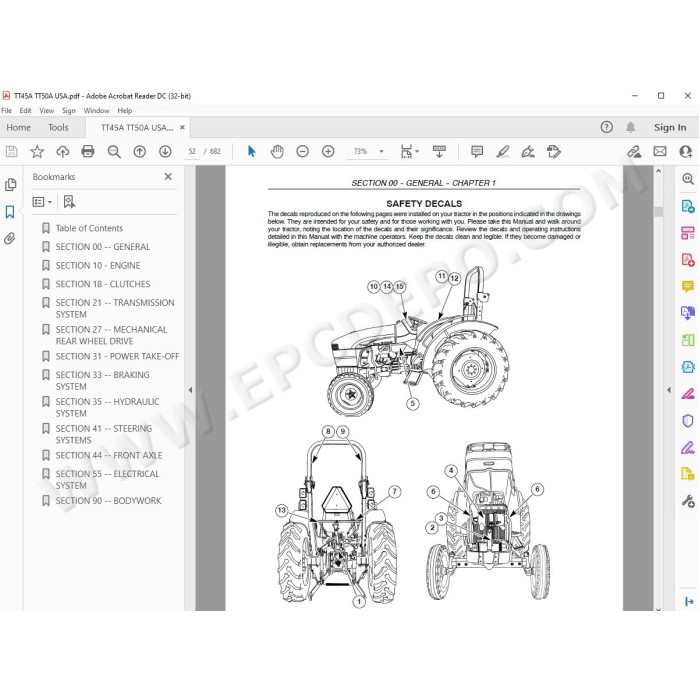The image size is (700, 700).
Task: Open SECTION 33 -- BRAKING SYSTEM bookmark
Action: [x=102, y=381]
